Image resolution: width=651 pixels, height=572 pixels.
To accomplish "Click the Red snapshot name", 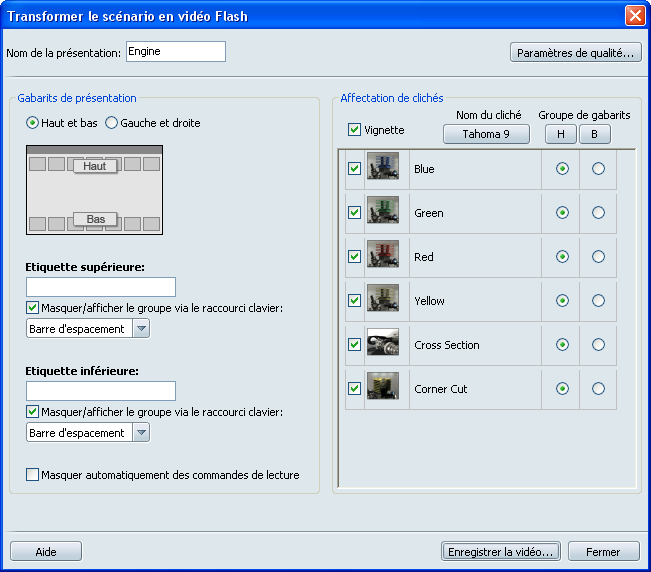I will tap(423, 257).
